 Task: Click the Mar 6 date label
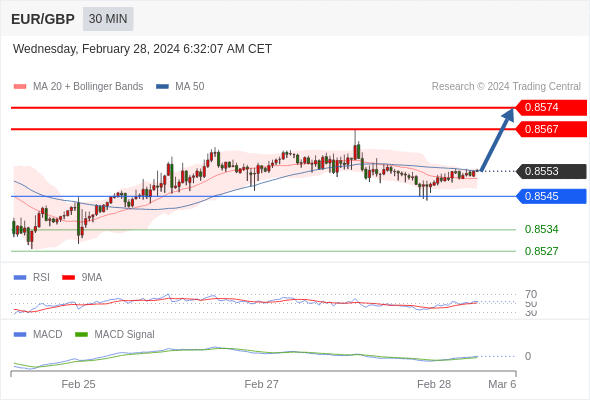coord(502,384)
